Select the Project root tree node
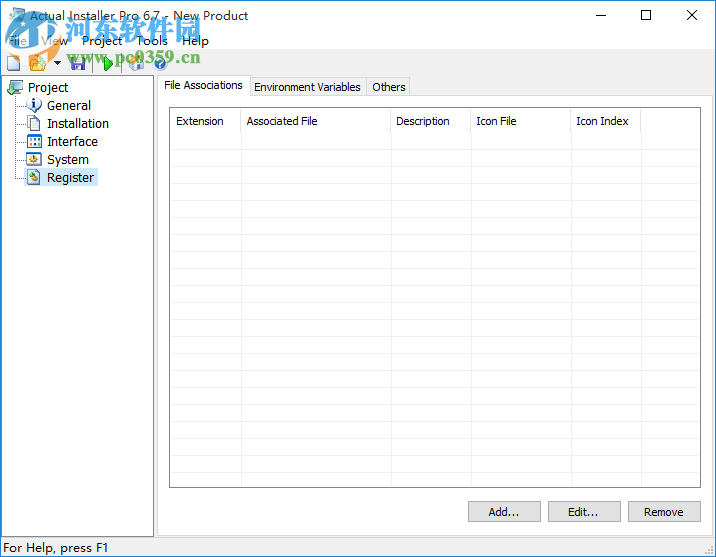The image size is (716, 557). coord(47,87)
